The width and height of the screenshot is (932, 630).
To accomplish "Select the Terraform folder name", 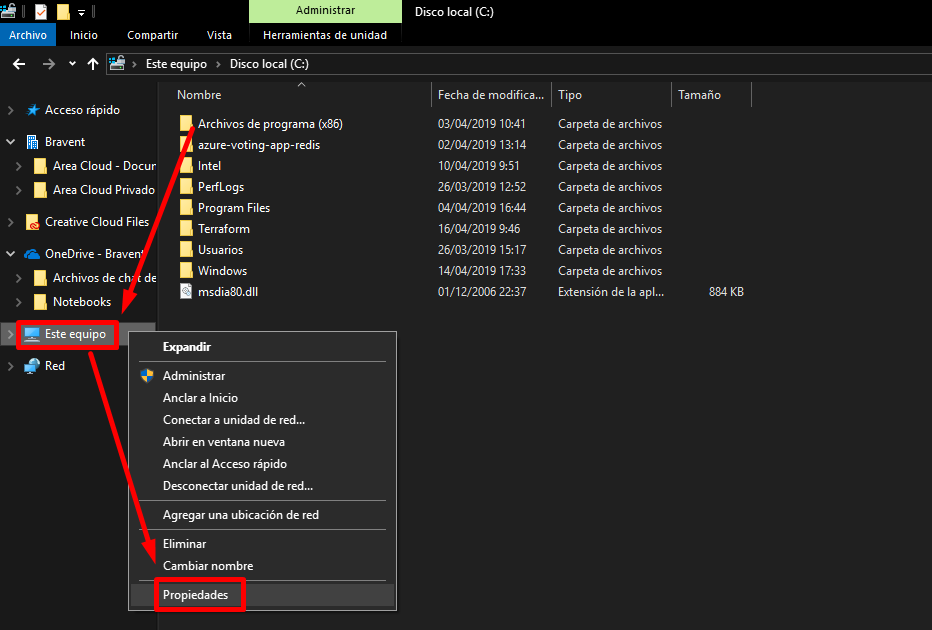I will 224,229.
